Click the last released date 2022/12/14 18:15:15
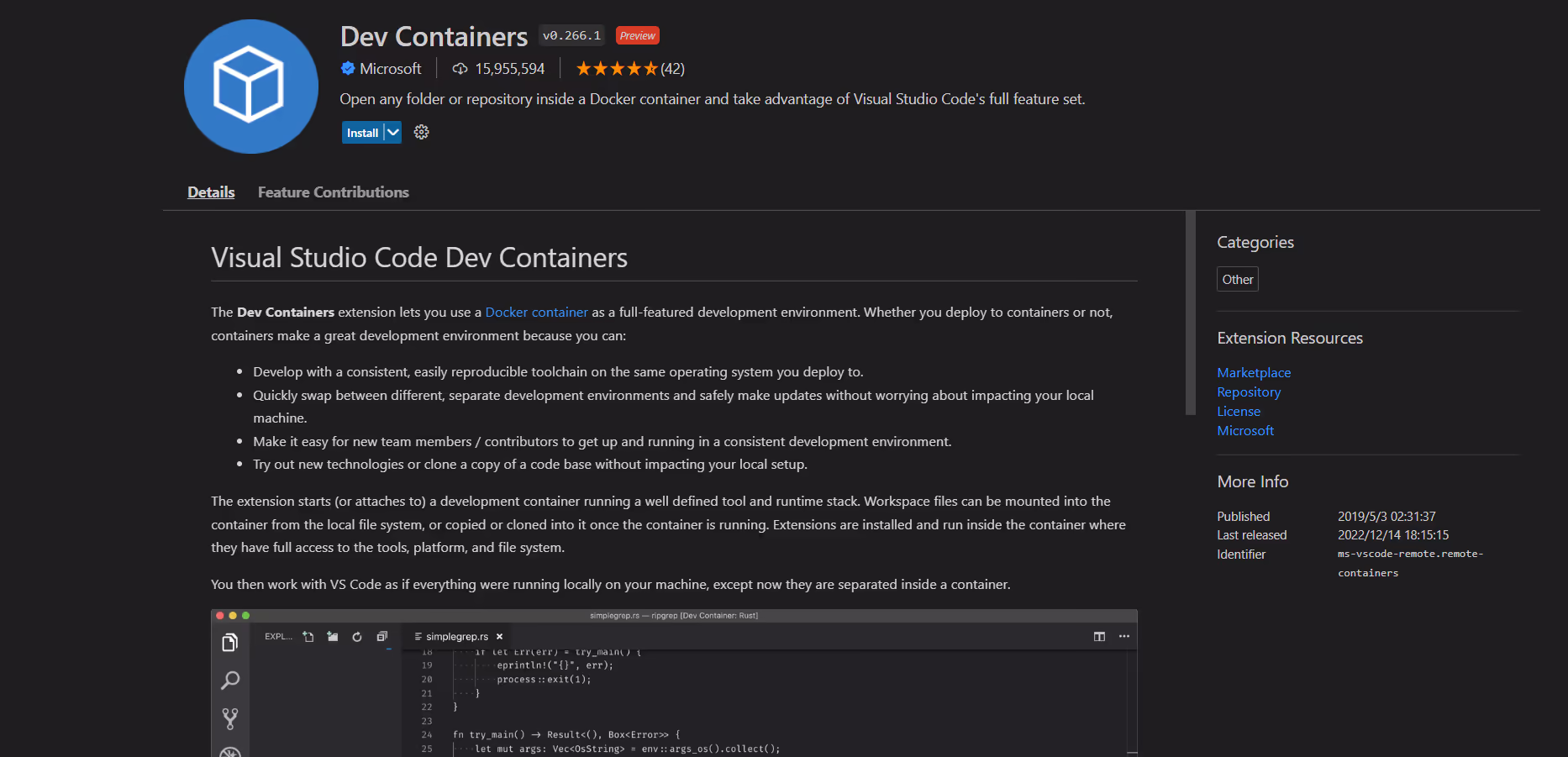Viewport: 1568px width, 757px height. (x=1393, y=535)
